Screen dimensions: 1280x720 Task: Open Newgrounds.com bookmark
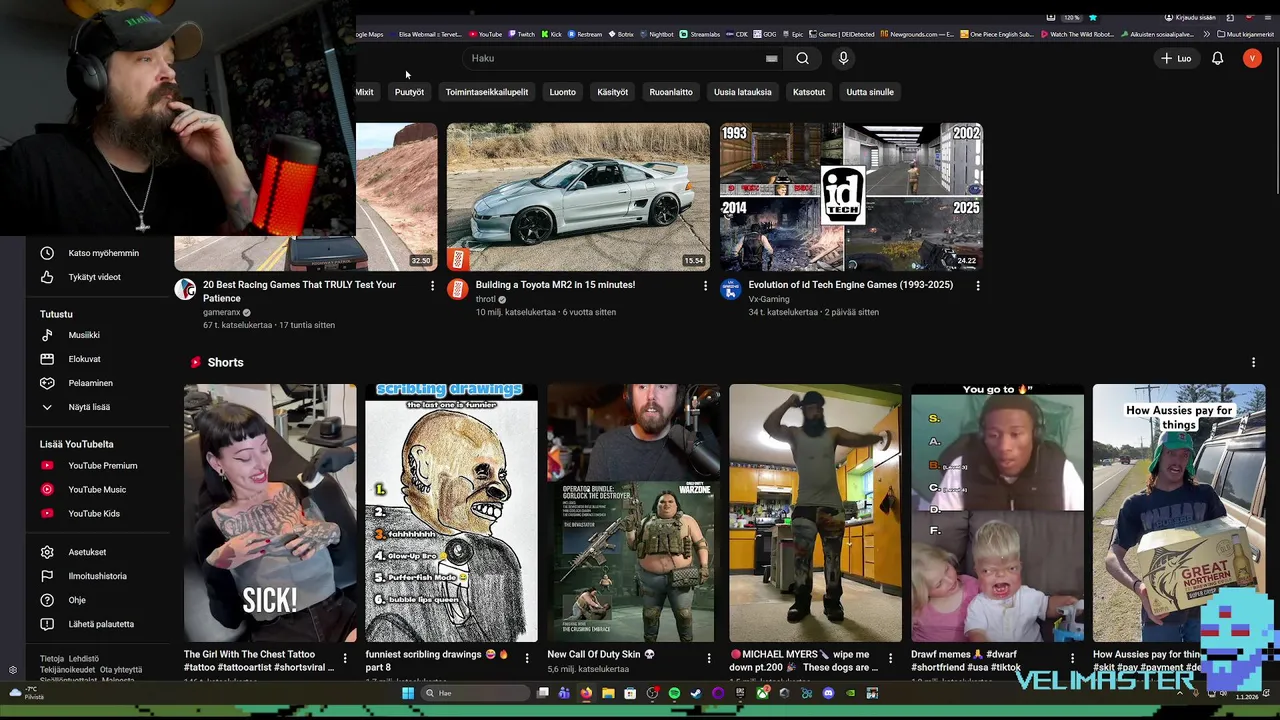(x=918, y=34)
